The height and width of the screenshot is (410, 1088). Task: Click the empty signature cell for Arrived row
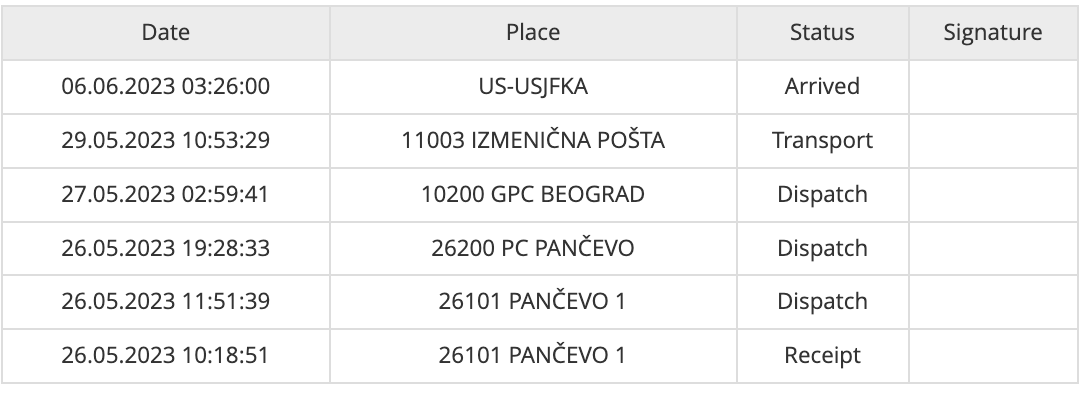[x=992, y=87]
